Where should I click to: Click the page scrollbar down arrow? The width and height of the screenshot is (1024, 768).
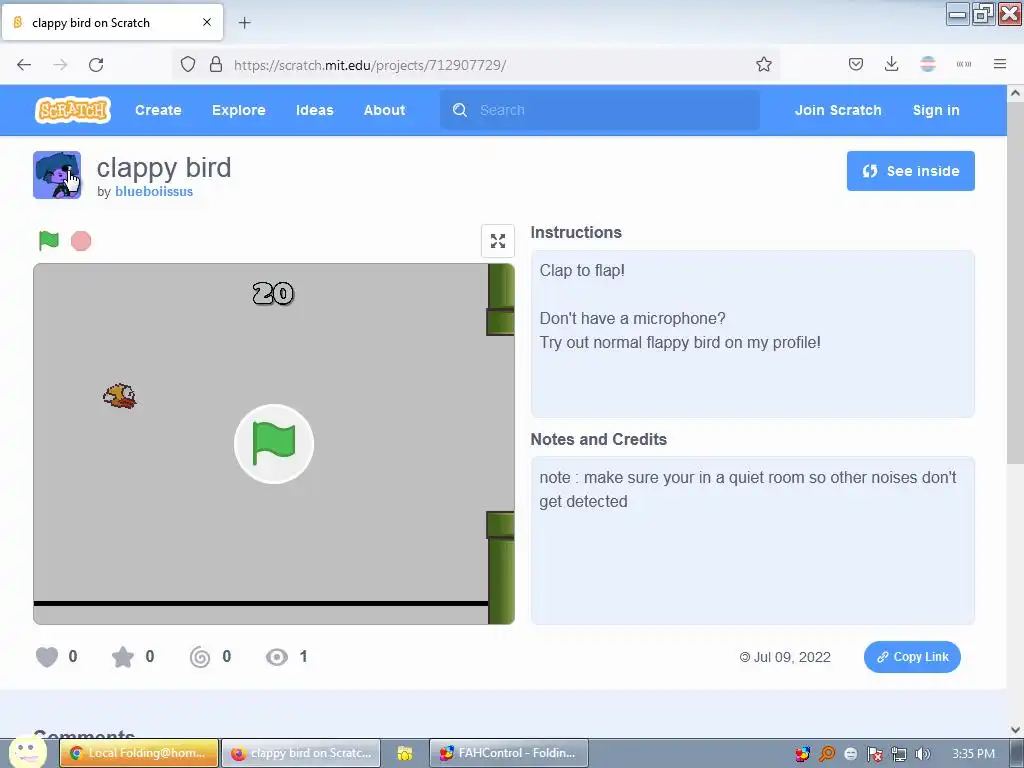click(1015, 729)
